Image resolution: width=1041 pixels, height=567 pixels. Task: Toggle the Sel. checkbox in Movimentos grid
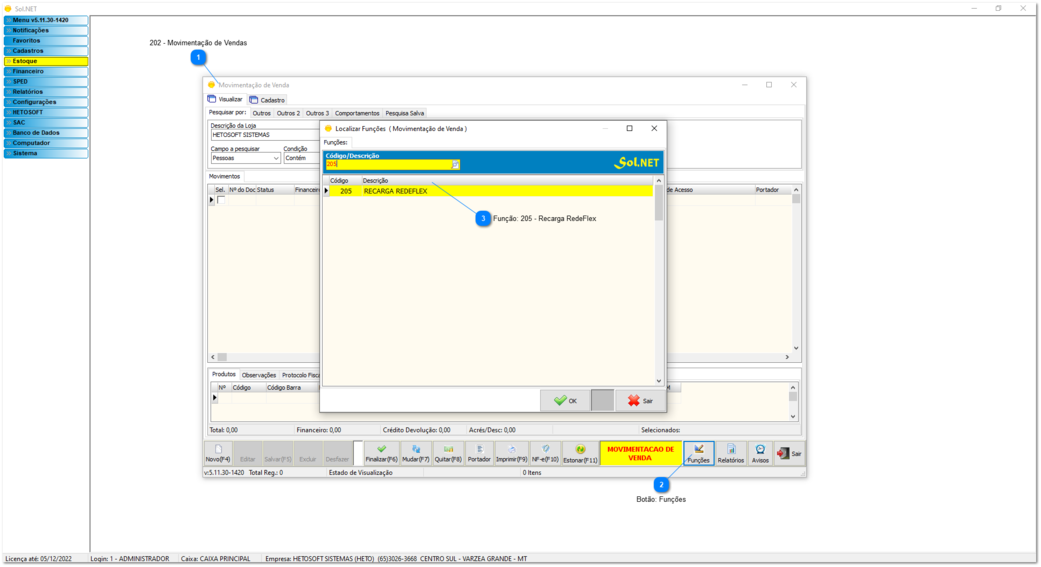221,199
